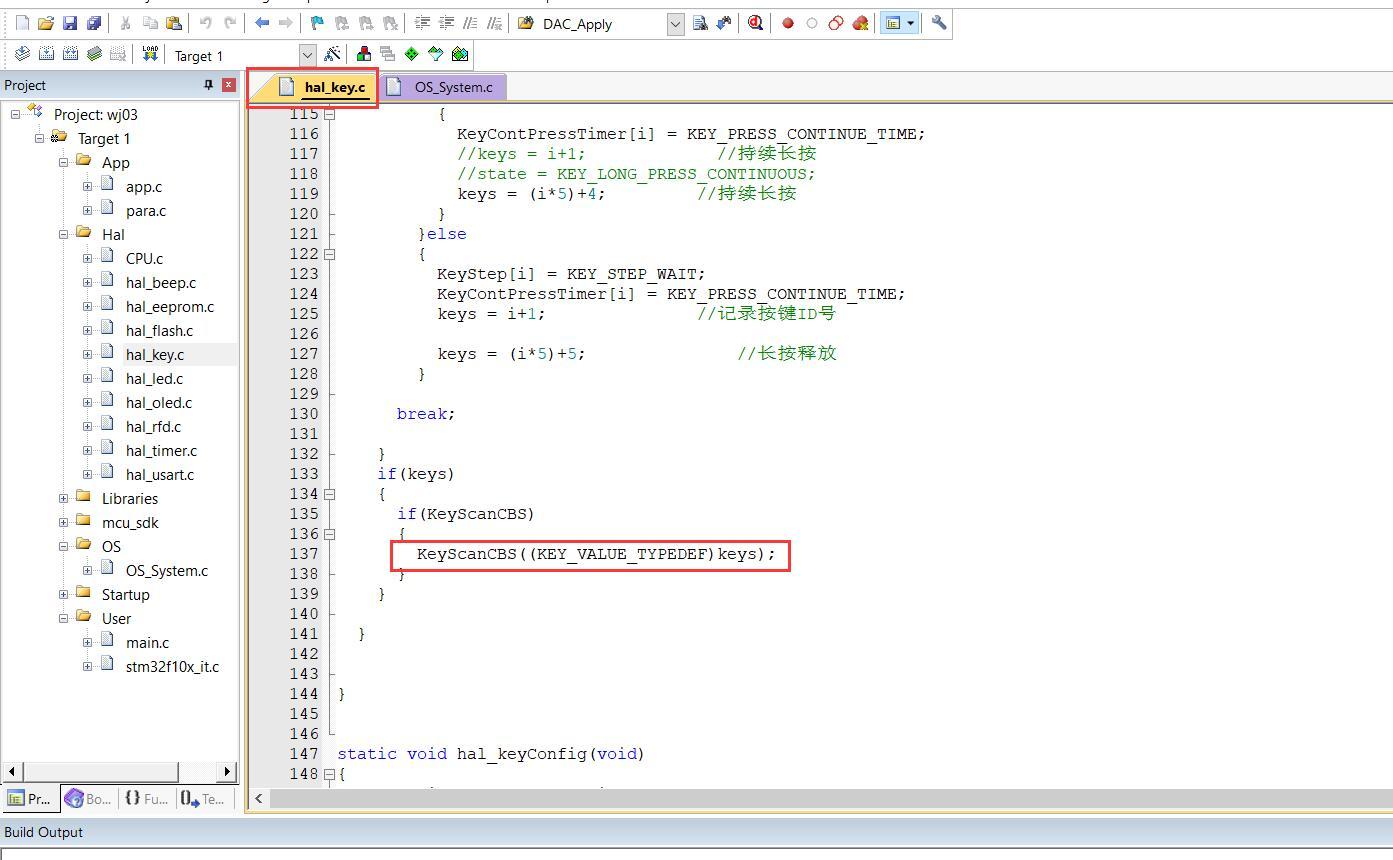Disable all breakpoints with the double-circle icon
Image resolution: width=1393 pixels, height=860 pixels.
click(x=836, y=23)
